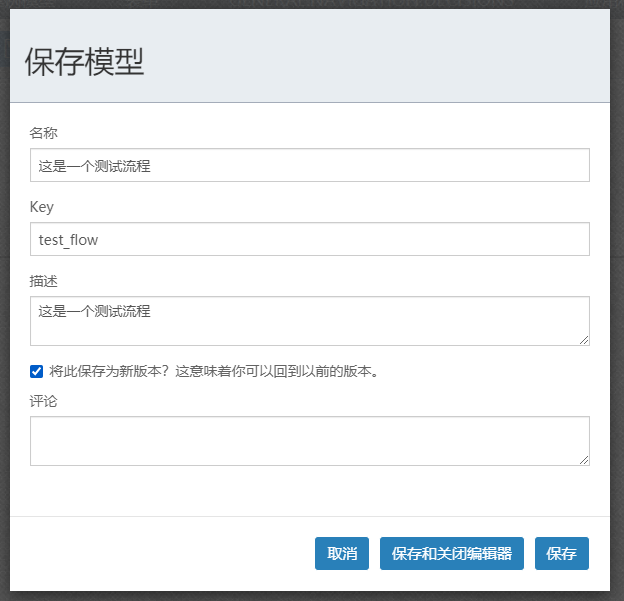Click the 评论 textarea resize handle
The image size is (624, 601).
[x=584, y=460]
